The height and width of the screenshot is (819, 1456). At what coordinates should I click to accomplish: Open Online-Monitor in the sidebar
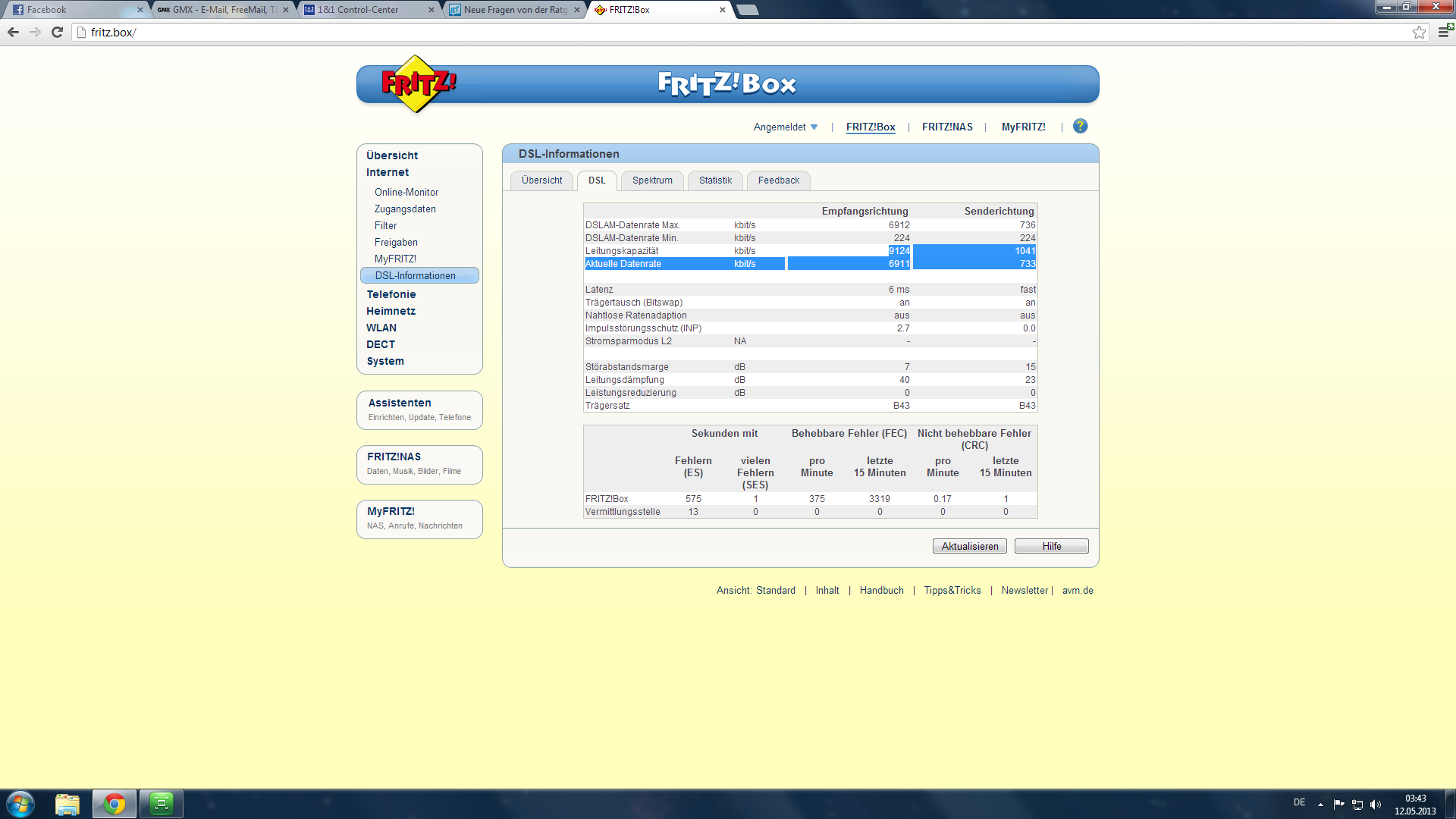tap(406, 192)
